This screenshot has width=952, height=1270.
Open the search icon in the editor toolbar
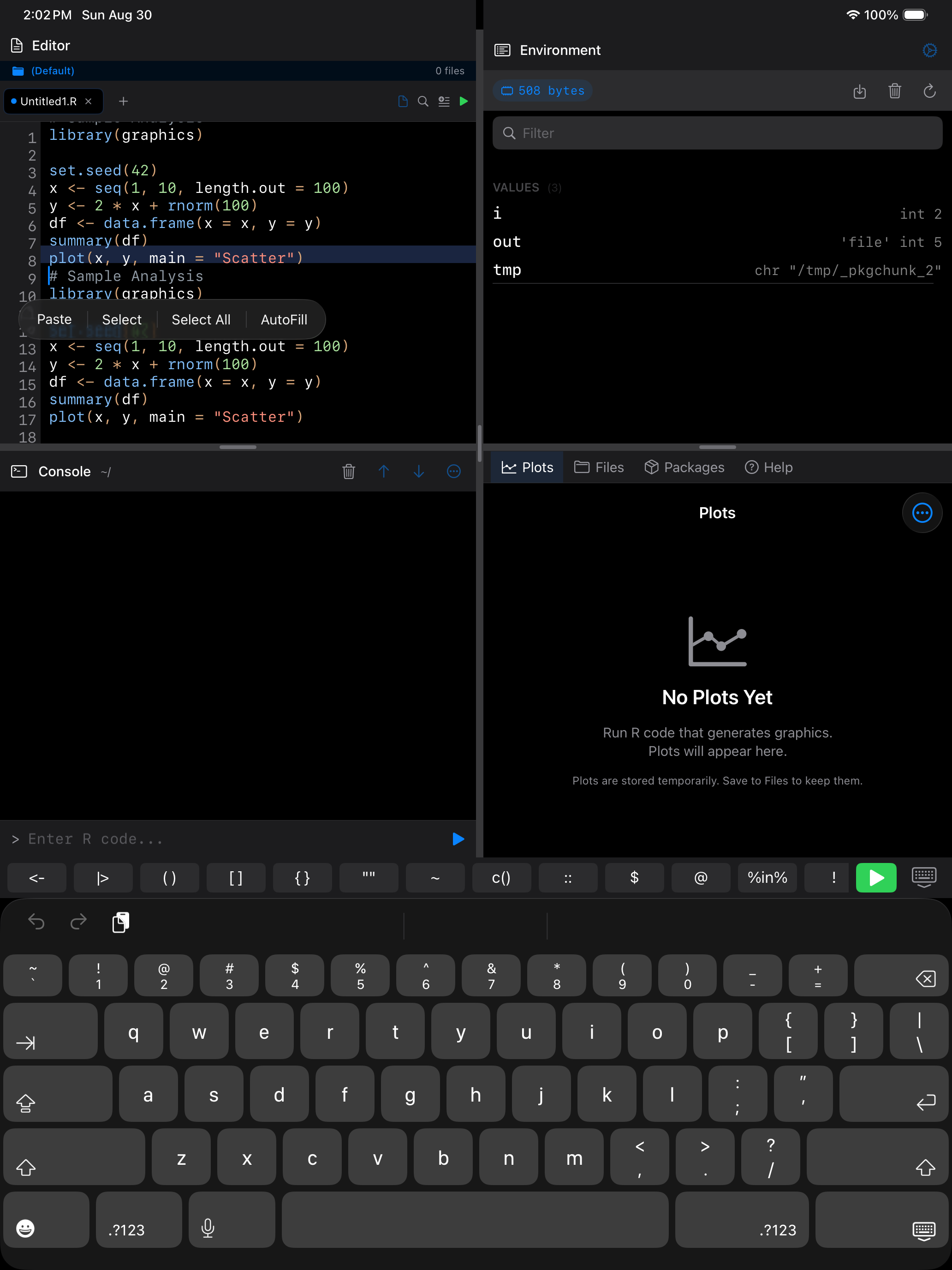point(423,101)
